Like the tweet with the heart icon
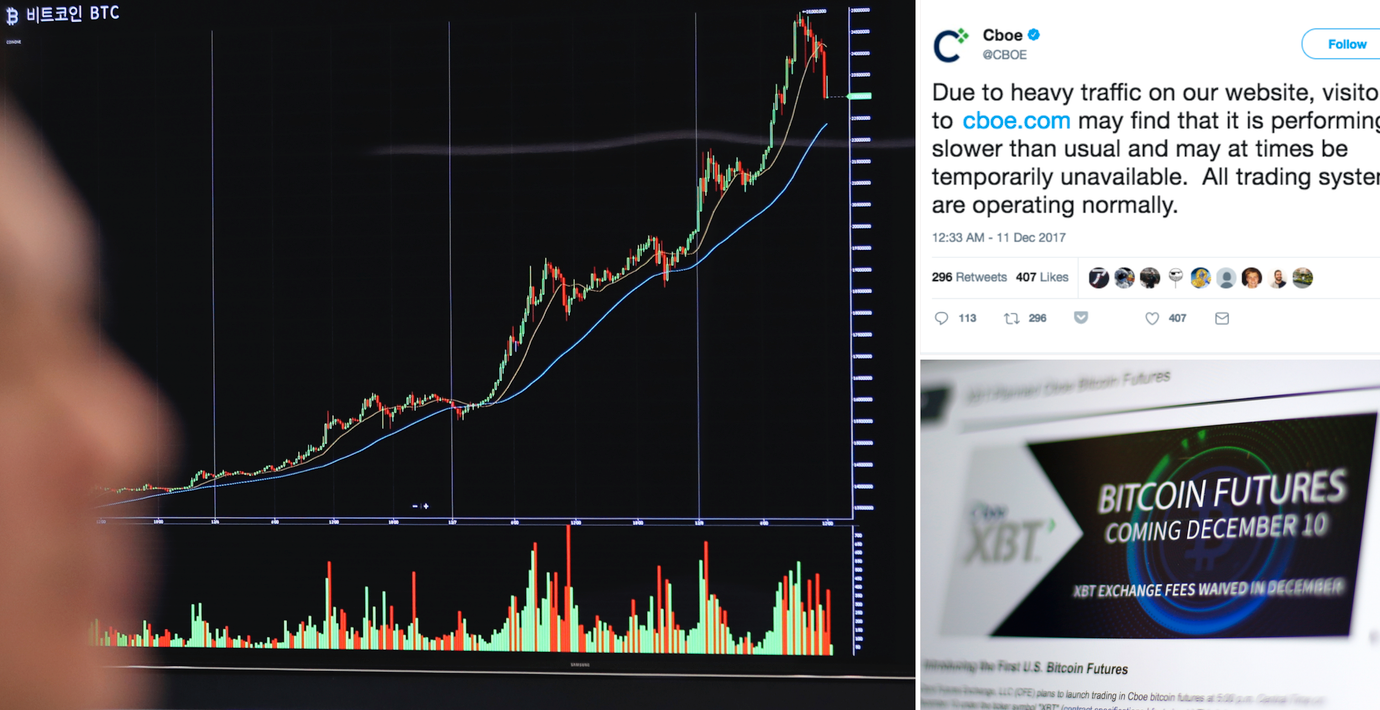This screenshot has width=1380, height=710. tap(1152, 318)
